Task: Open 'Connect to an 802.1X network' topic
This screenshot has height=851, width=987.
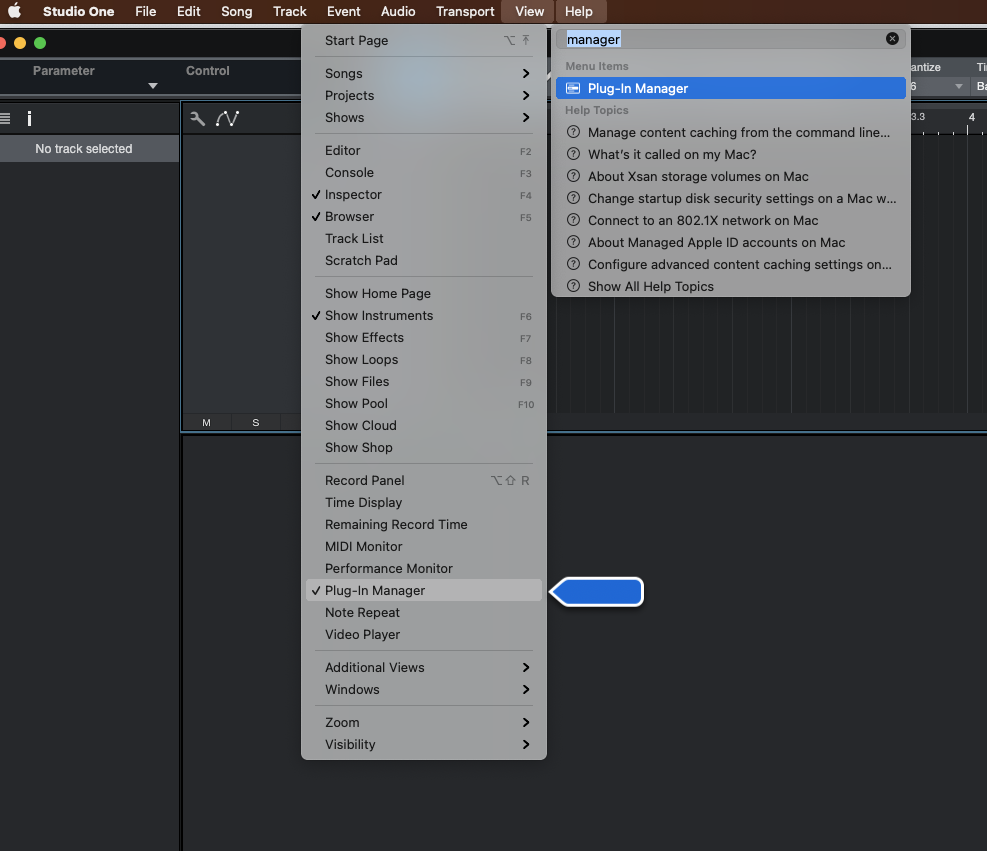Action: point(731,220)
